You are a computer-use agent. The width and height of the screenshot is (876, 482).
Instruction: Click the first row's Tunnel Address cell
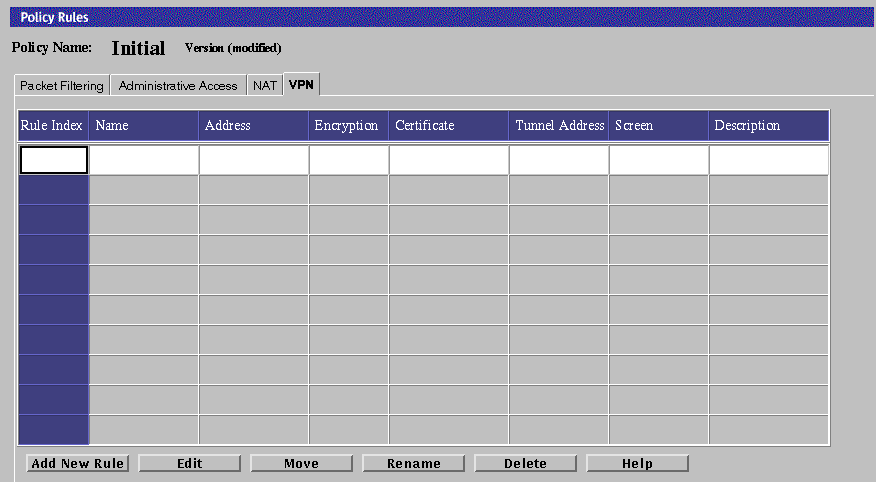pos(559,160)
